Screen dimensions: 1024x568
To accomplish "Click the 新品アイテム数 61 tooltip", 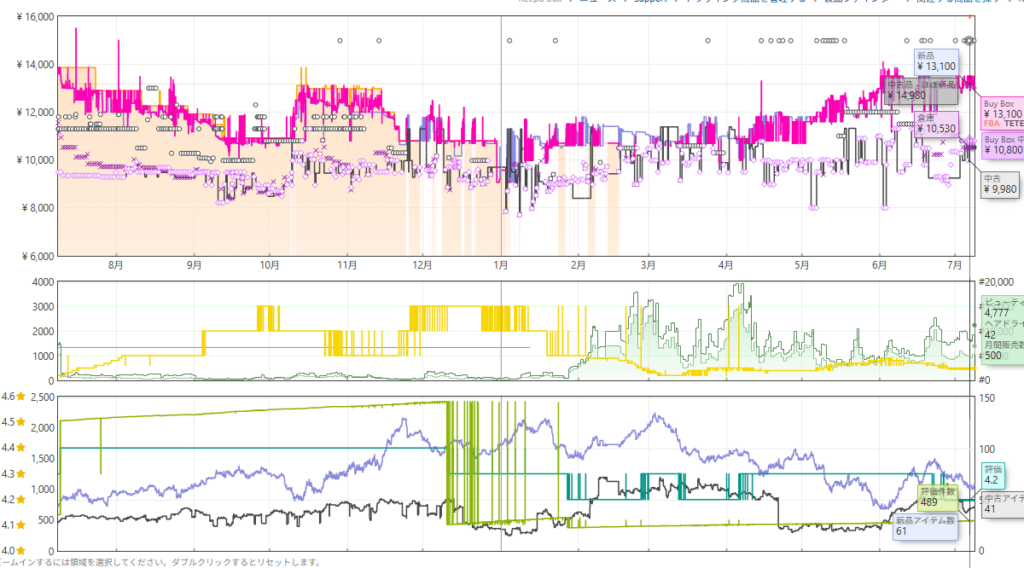I will pos(925,526).
